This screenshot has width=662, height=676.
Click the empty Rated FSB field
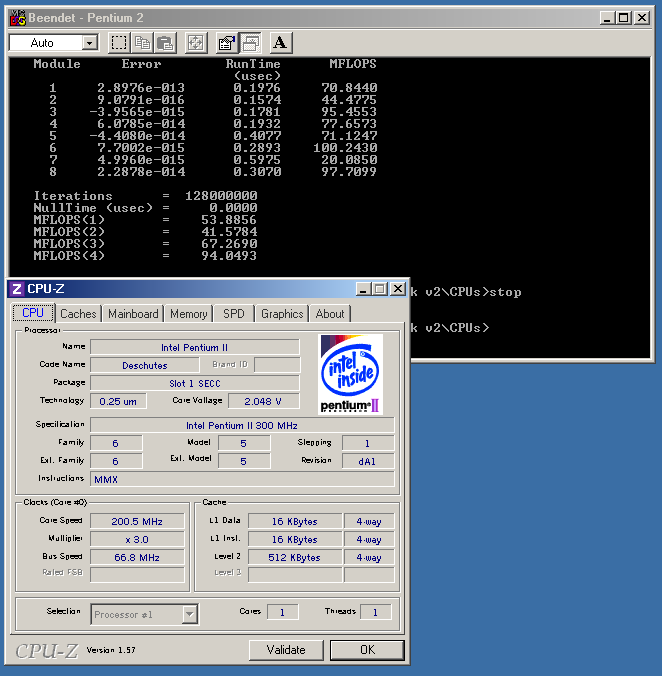point(137,575)
